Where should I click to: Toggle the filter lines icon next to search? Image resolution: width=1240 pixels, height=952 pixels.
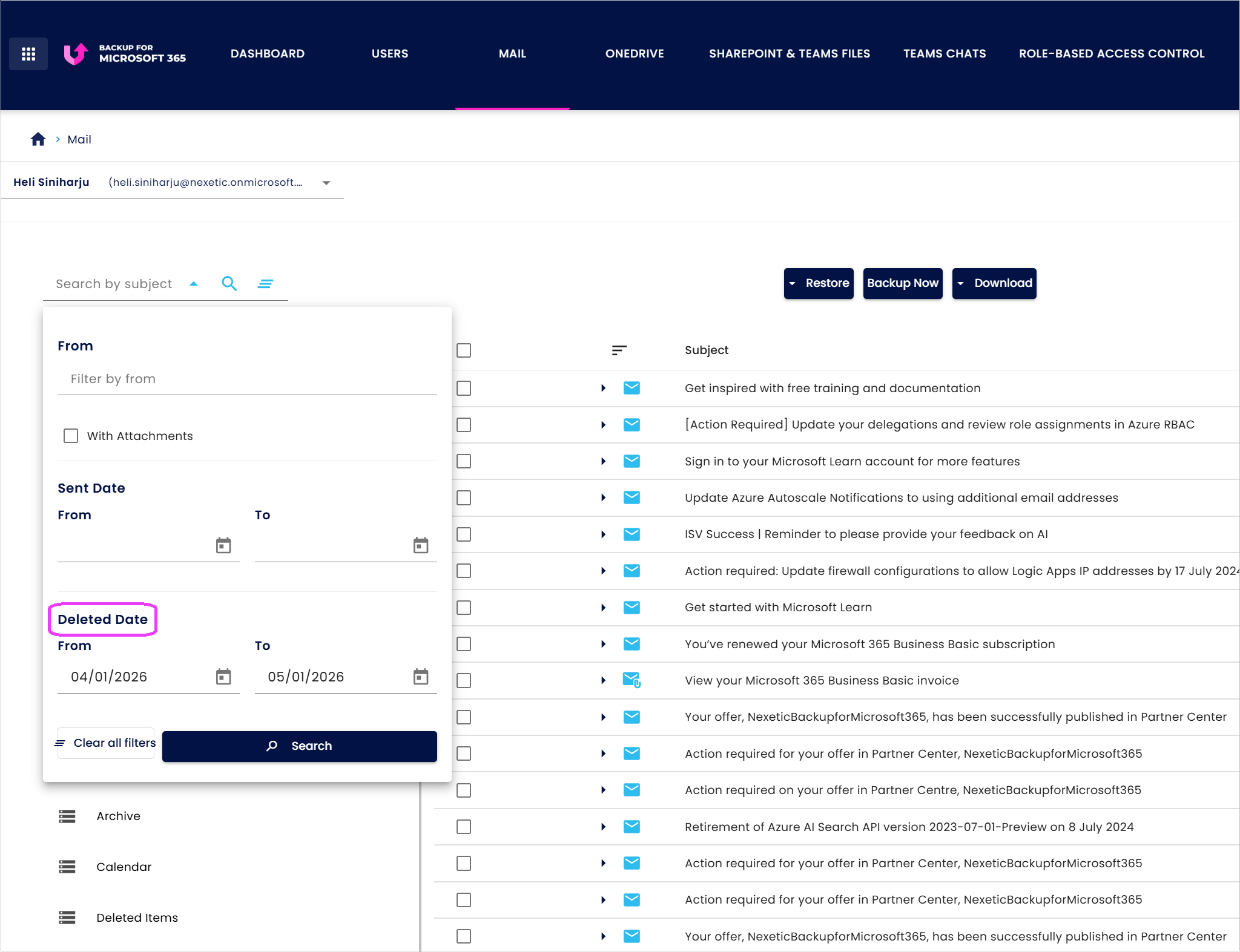pos(265,283)
